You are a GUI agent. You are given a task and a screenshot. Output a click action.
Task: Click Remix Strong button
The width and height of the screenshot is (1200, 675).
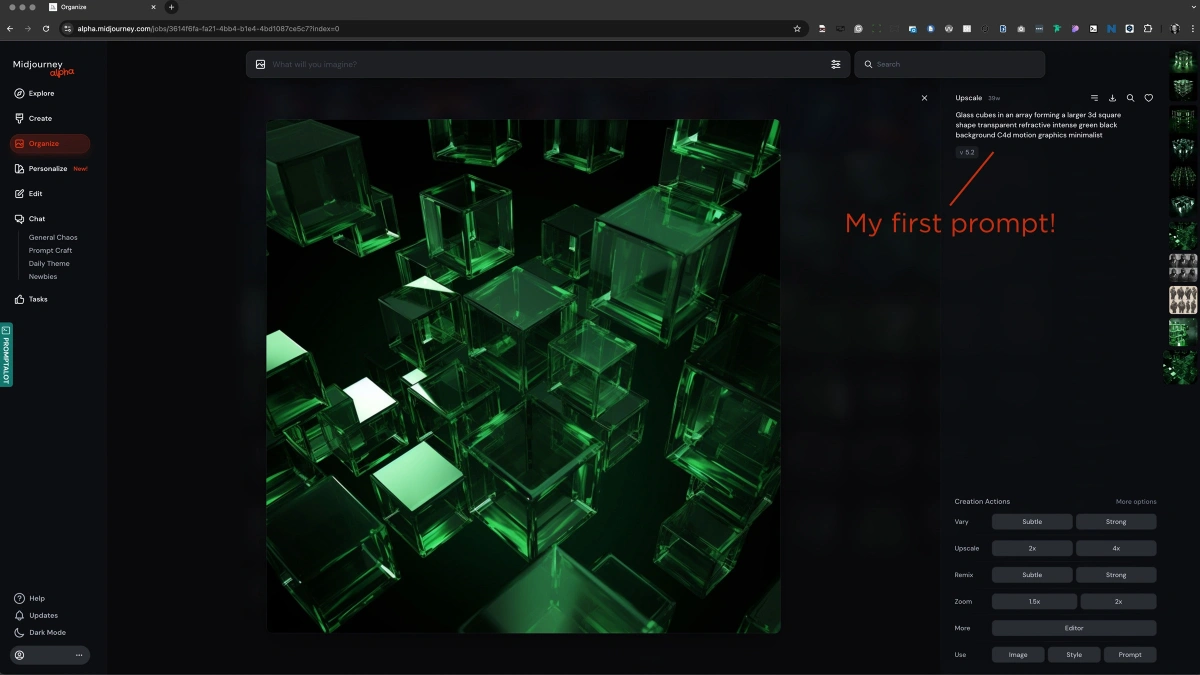tap(1116, 575)
